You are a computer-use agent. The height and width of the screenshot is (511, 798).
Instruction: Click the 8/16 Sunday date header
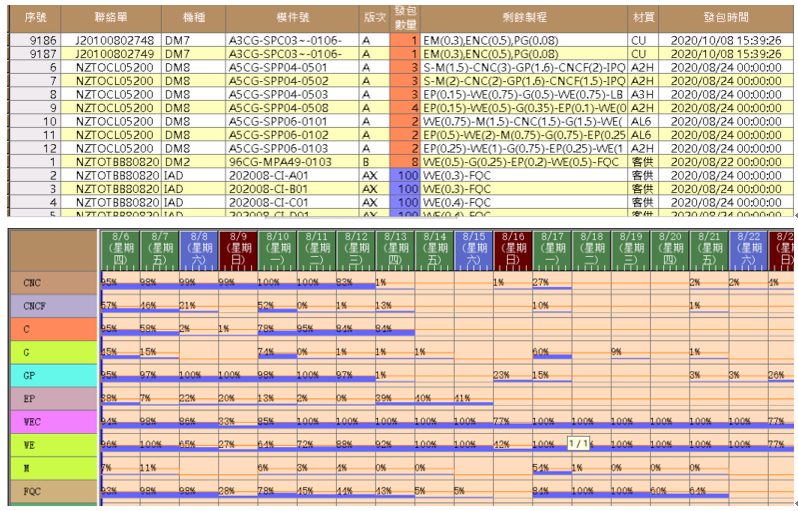tap(513, 250)
